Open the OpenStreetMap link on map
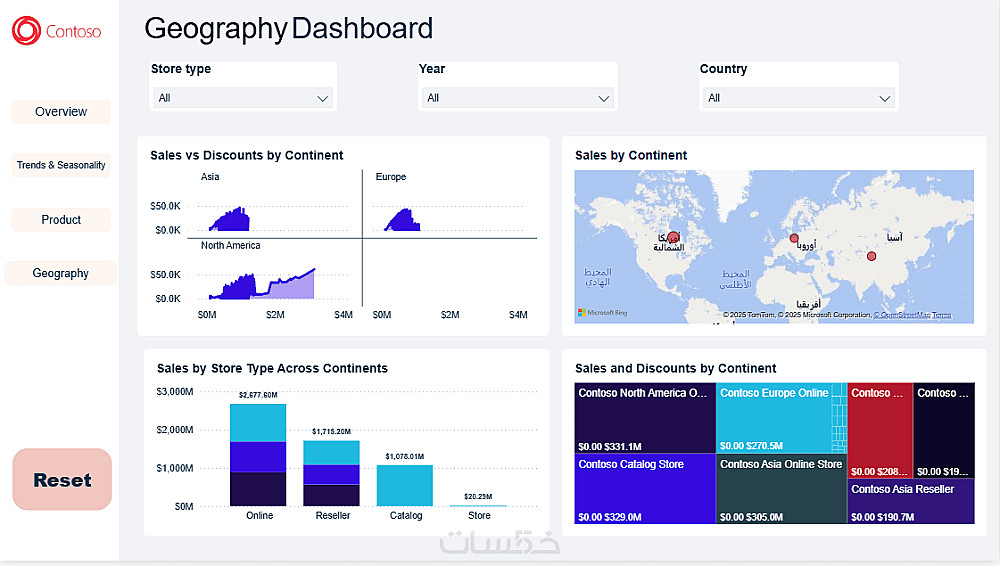Image resolution: width=1000 pixels, height=566 pixels. [901, 315]
